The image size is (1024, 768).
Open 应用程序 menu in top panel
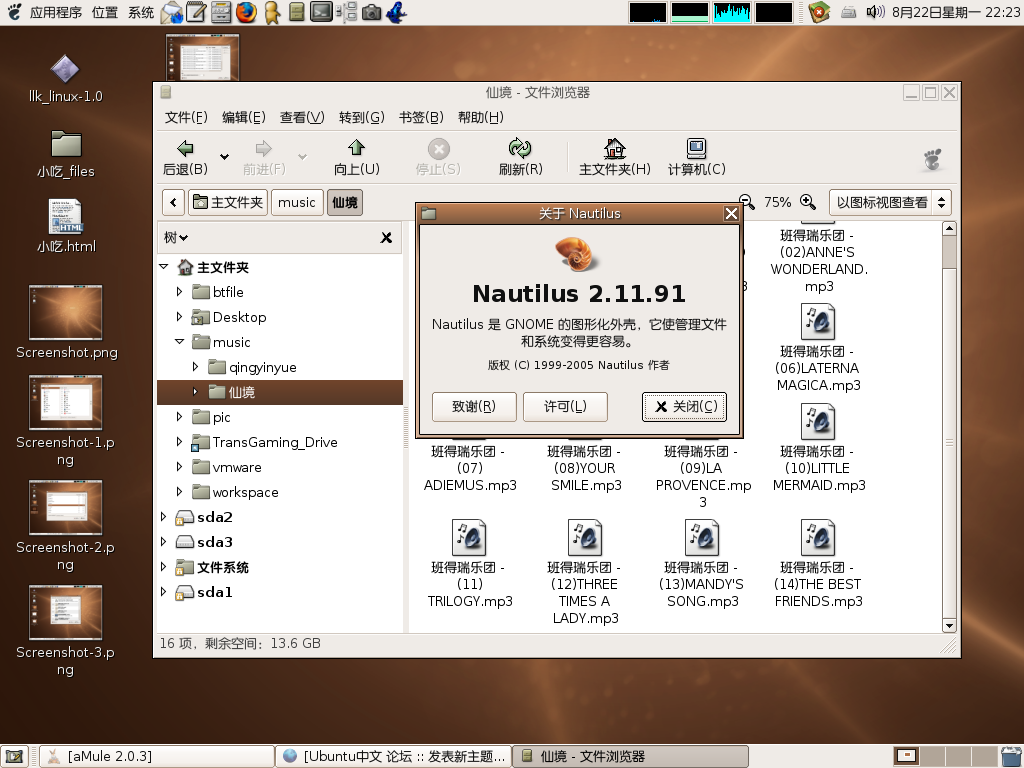coord(56,12)
